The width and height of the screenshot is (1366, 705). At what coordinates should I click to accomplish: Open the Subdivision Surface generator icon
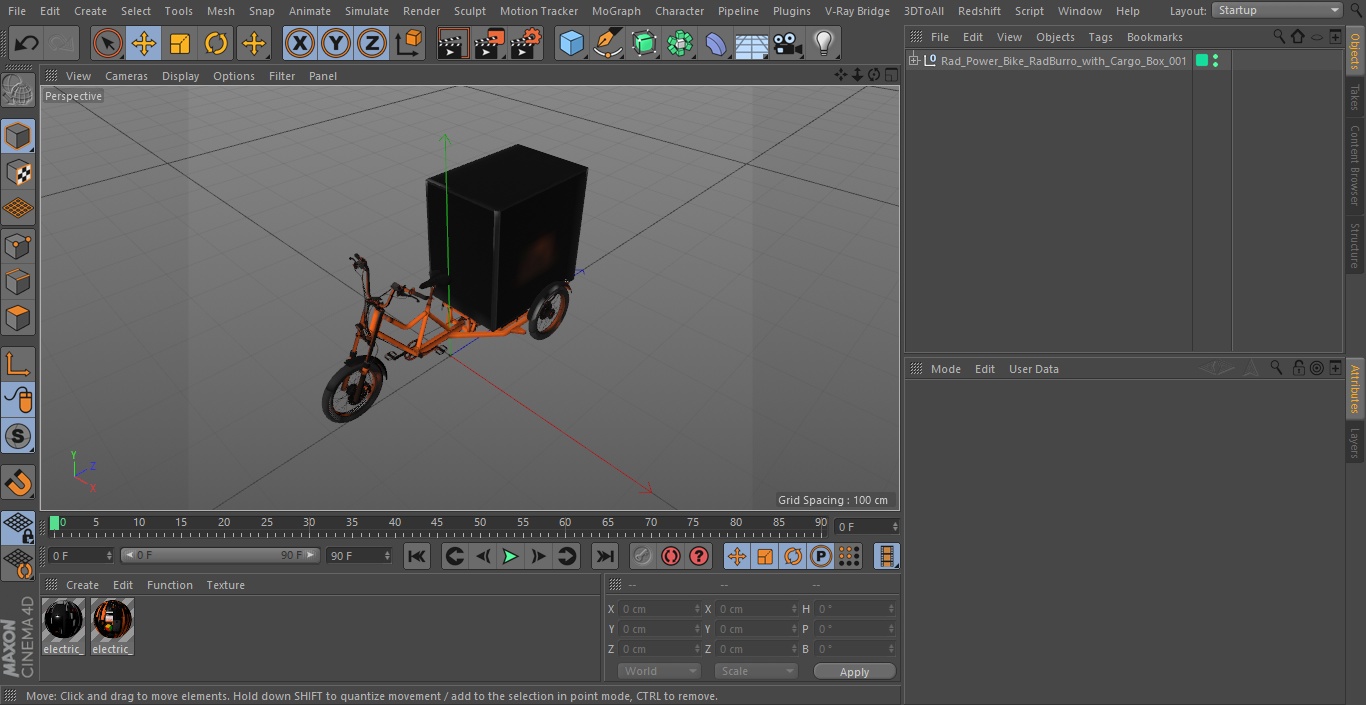644,44
